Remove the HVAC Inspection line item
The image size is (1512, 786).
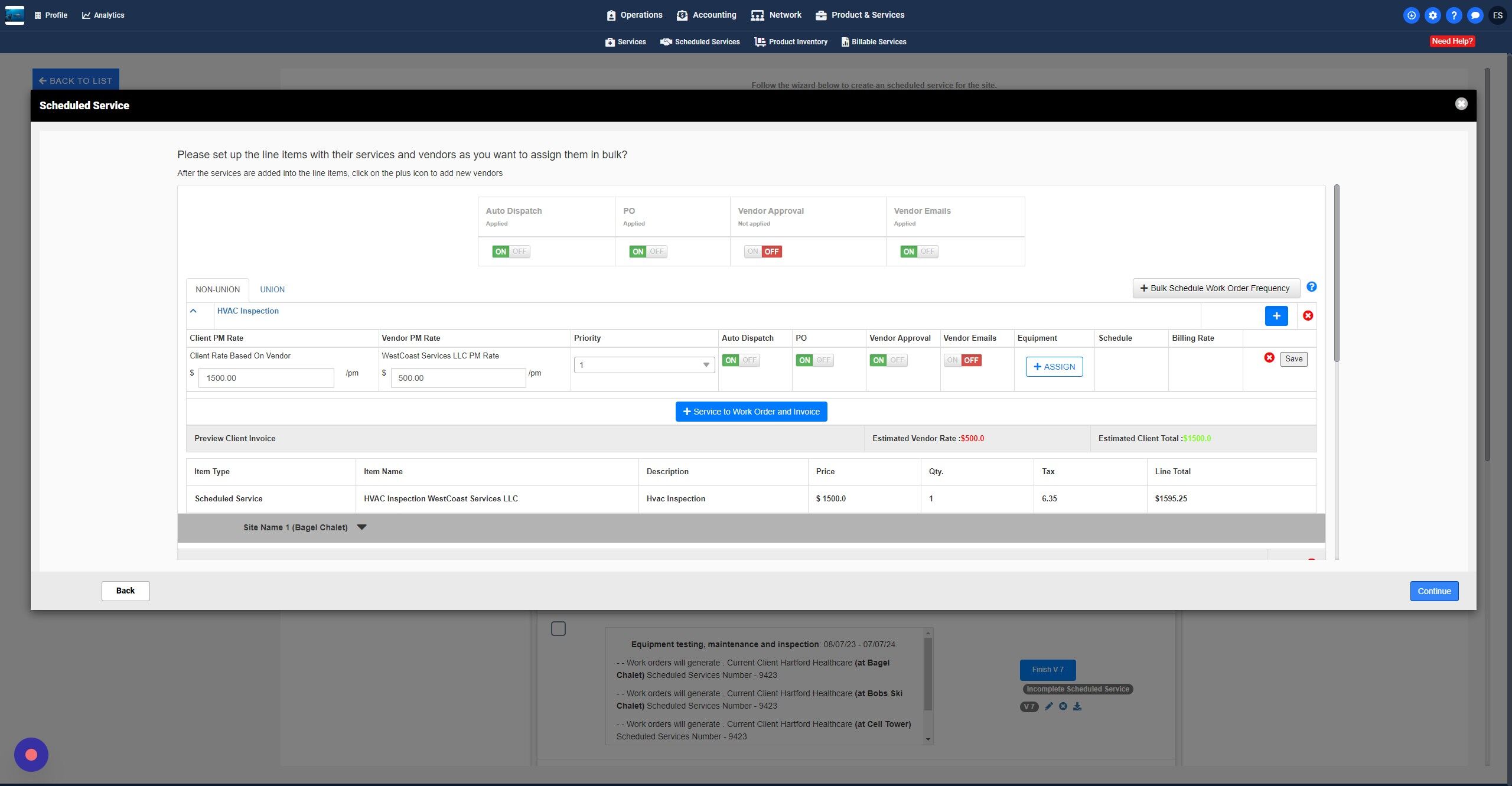[x=1308, y=316]
